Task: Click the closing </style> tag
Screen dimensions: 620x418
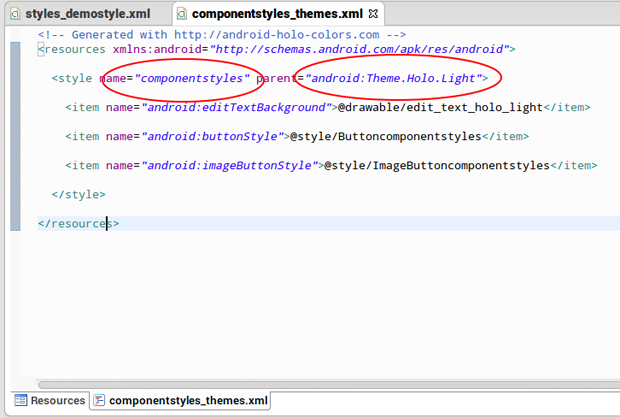Action: (x=79, y=195)
